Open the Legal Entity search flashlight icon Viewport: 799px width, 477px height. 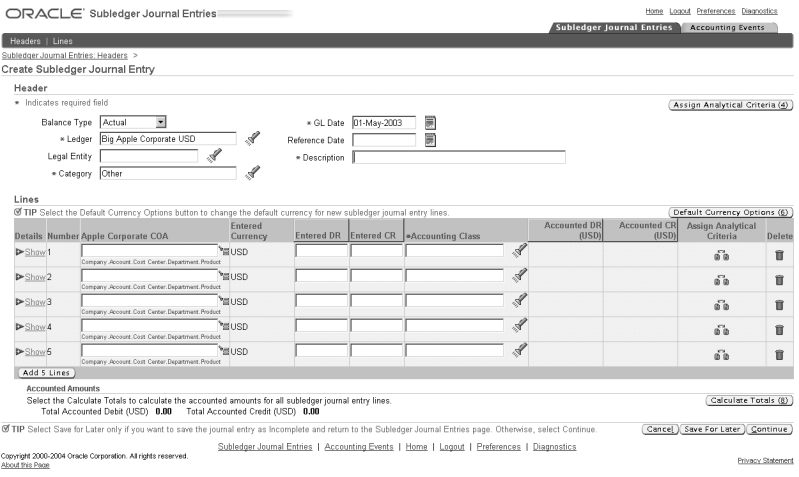[x=214, y=155]
